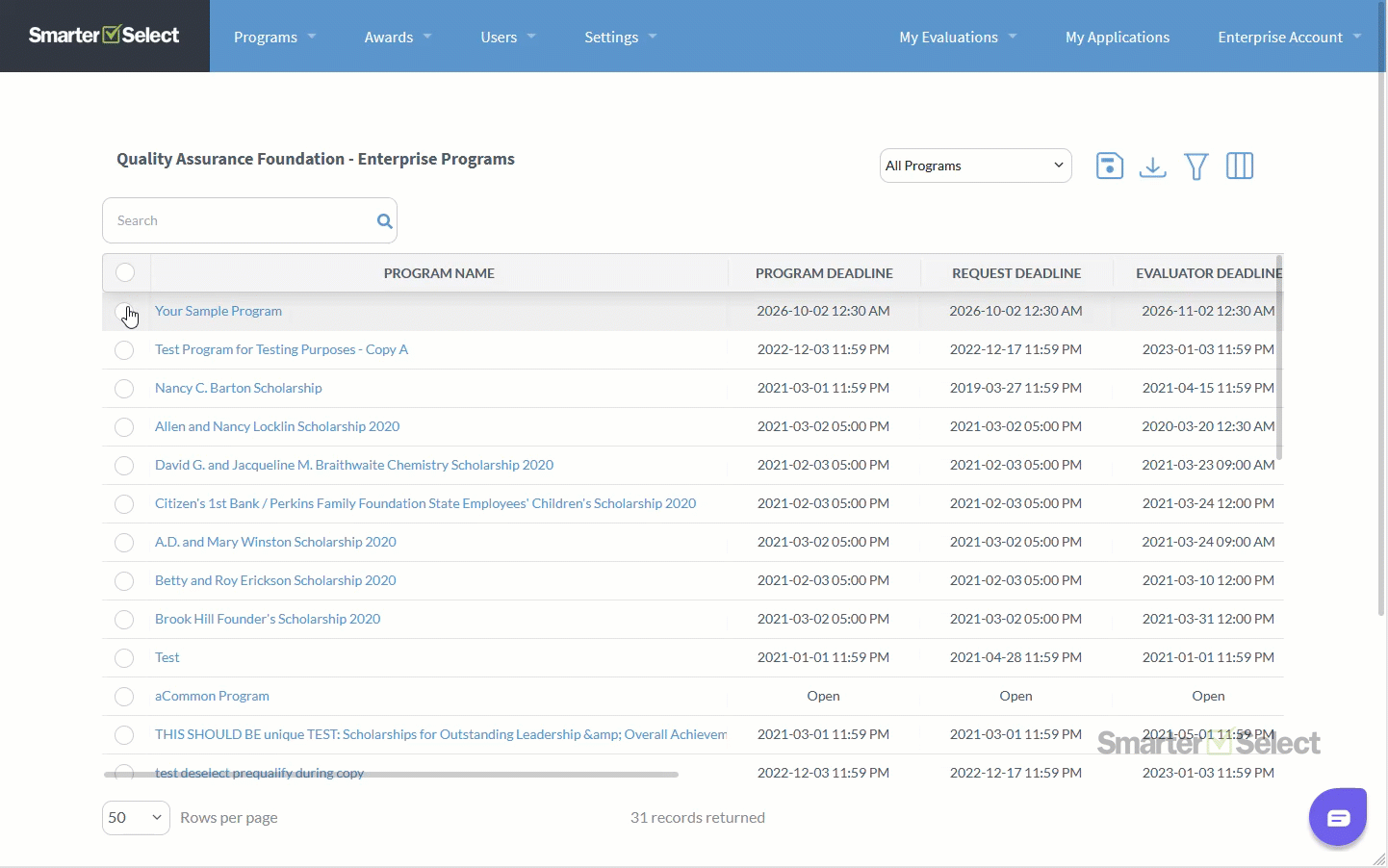Click Quality Assurance Foundation - Enterprise Programs heading

coord(316,159)
